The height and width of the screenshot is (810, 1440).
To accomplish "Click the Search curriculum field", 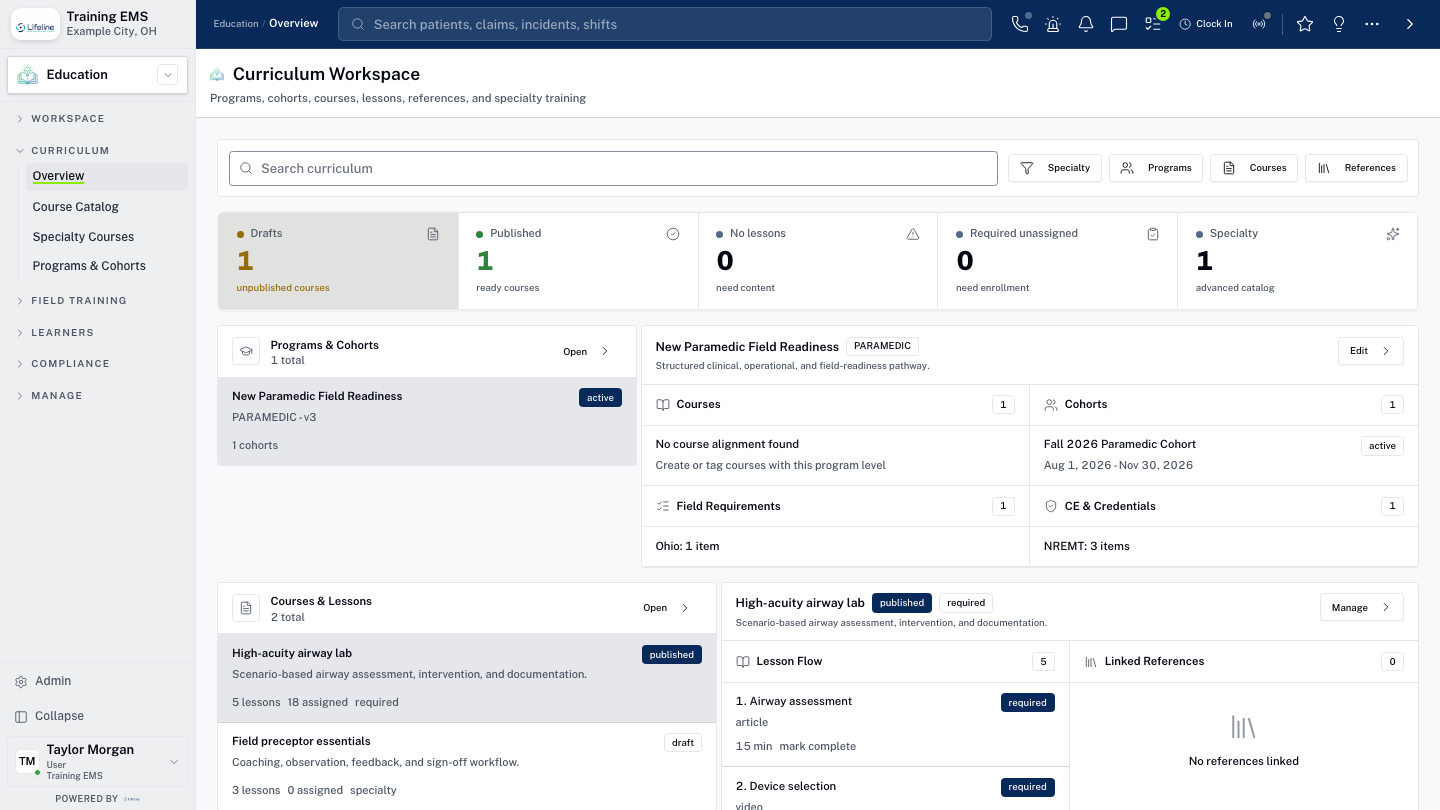I will pos(613,168).
